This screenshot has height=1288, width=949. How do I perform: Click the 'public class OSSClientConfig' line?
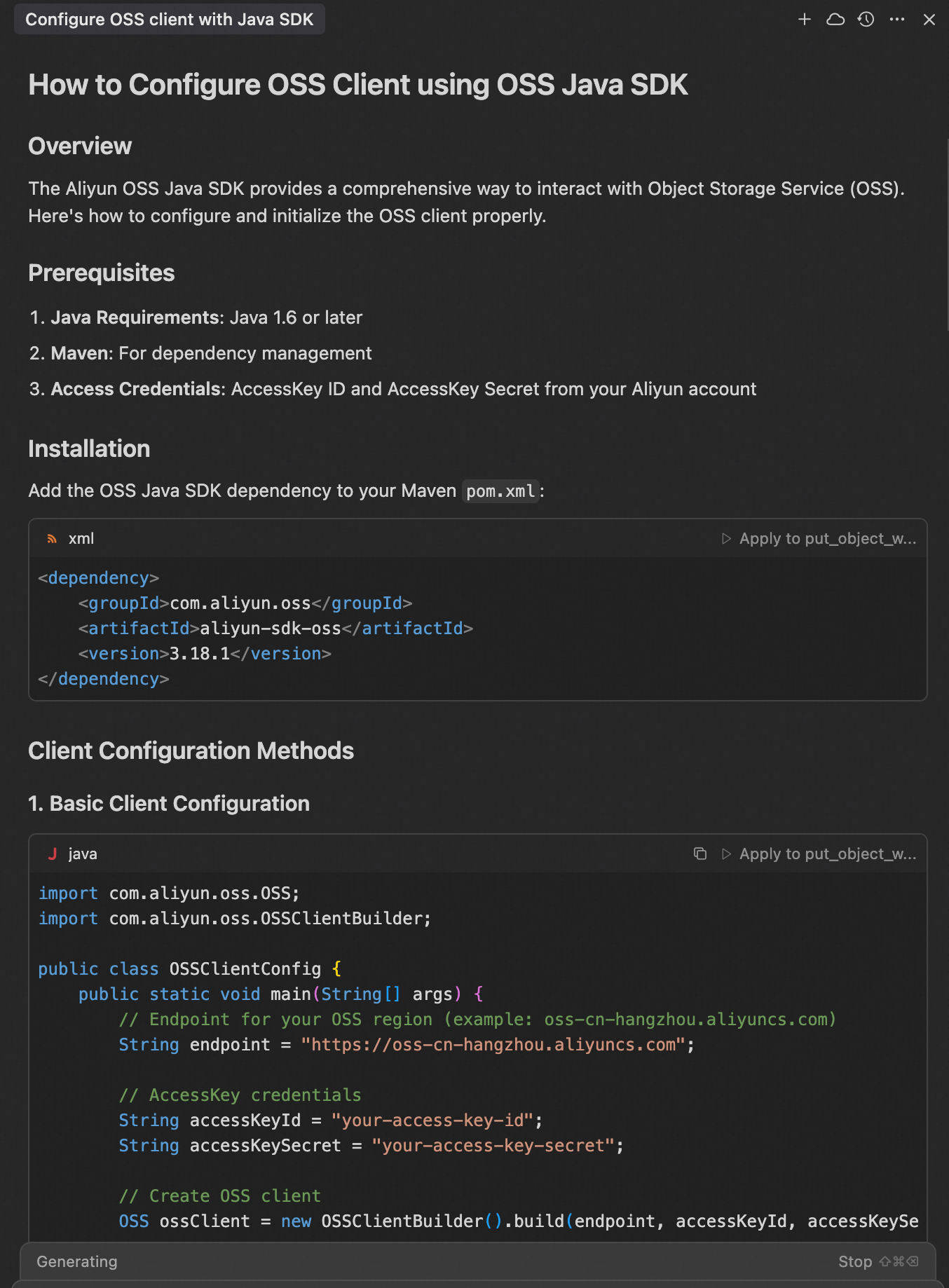190,969
